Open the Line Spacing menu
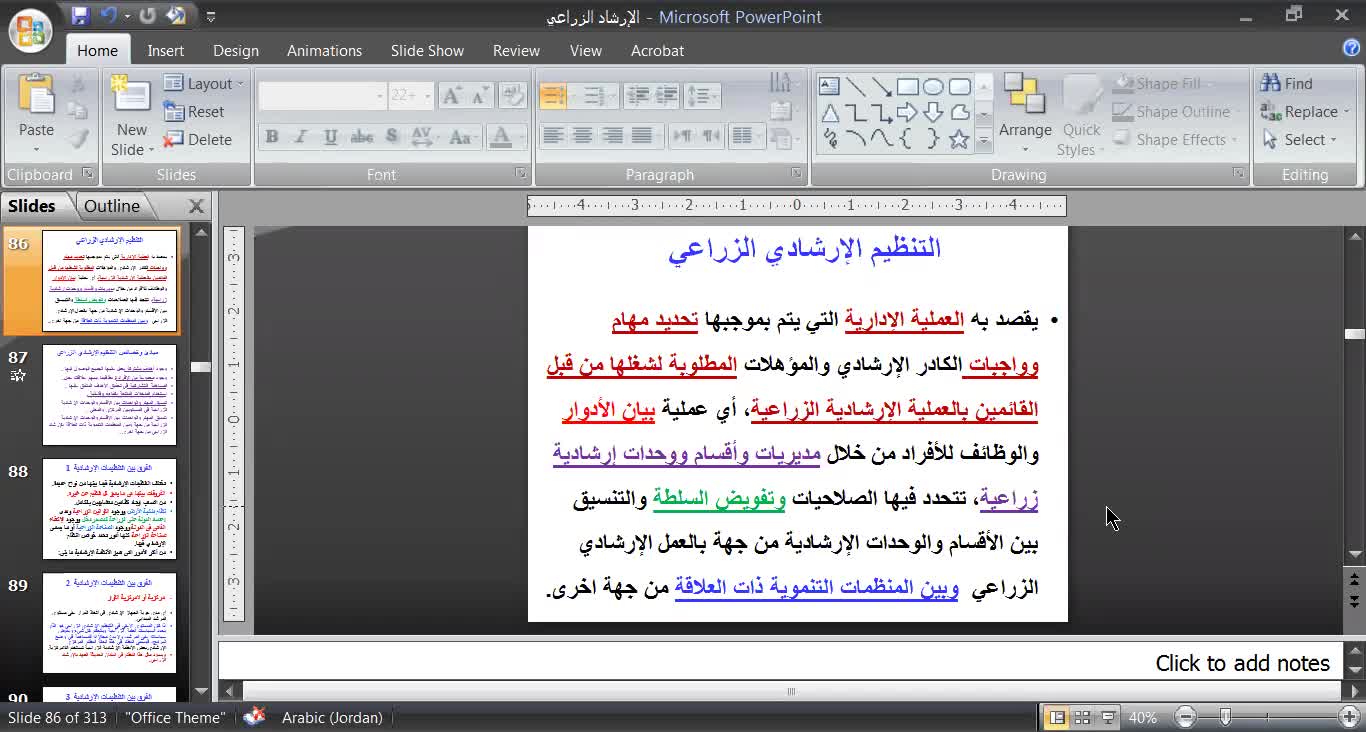 702,96
